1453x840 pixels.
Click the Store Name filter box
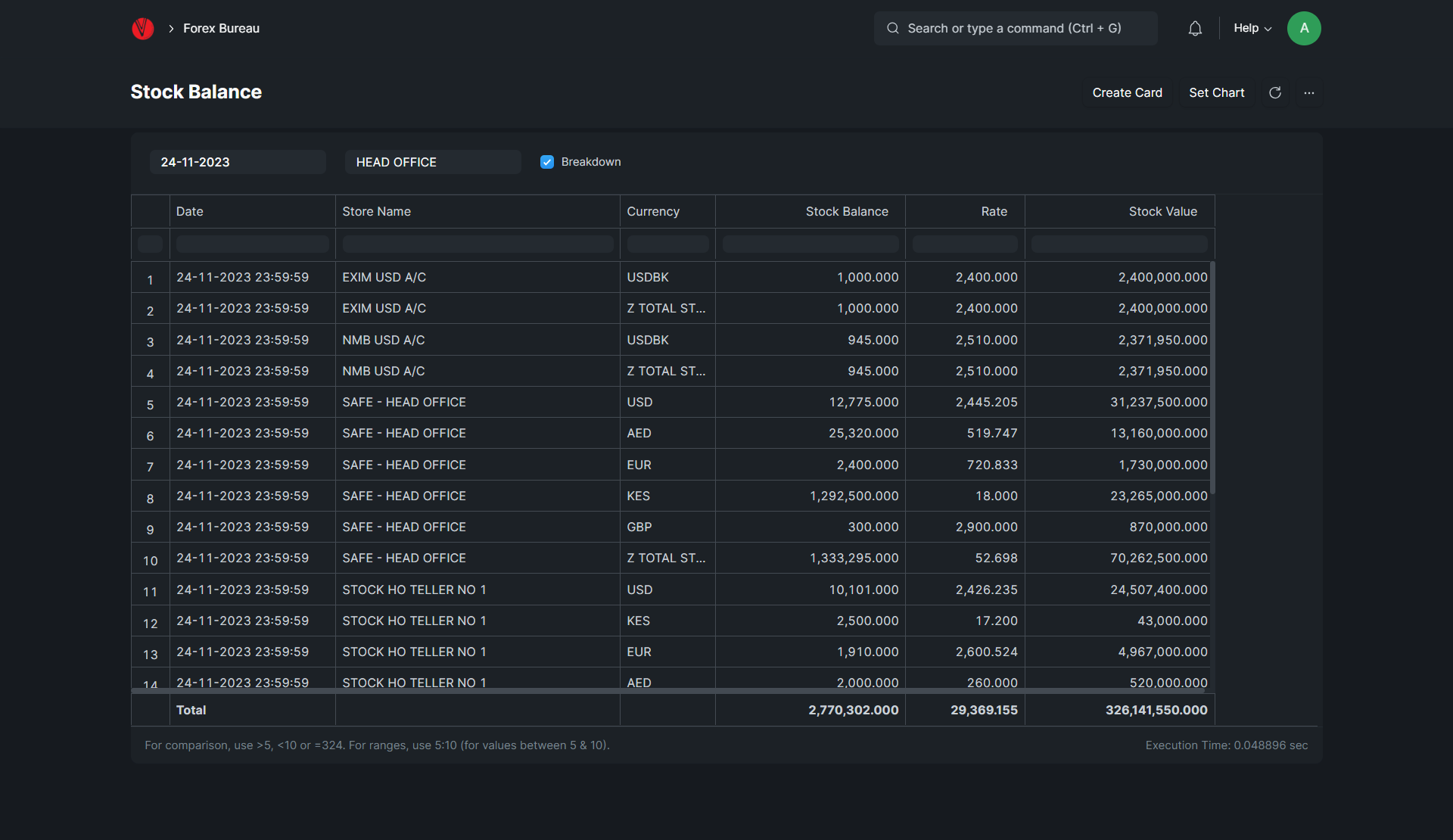pyautogui.click(x=478, y=244)
